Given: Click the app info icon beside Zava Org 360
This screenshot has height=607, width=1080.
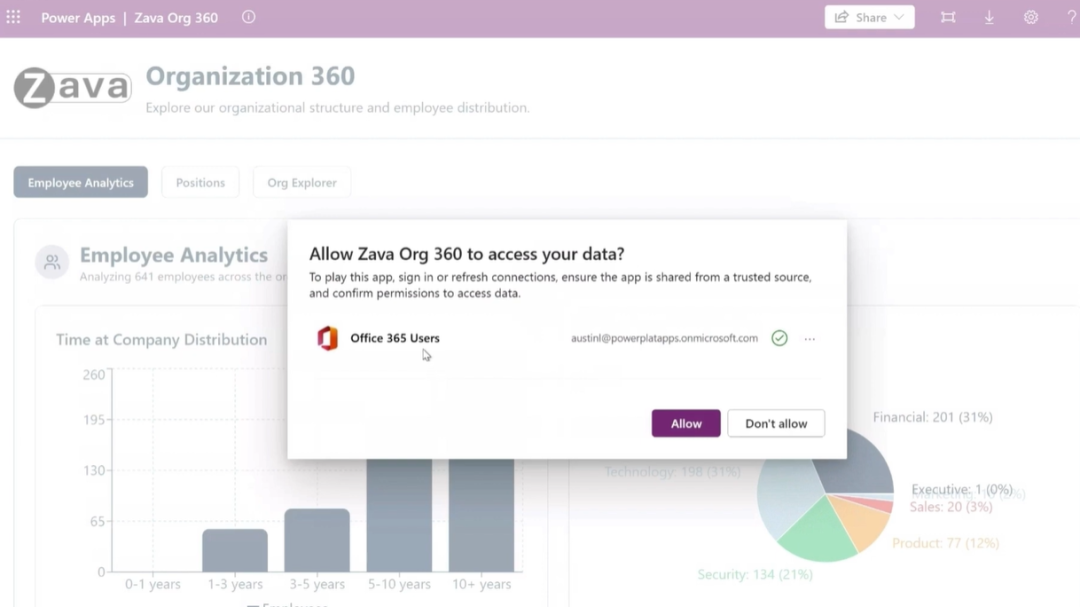Looking at the screenshot, I should [249, 17].
